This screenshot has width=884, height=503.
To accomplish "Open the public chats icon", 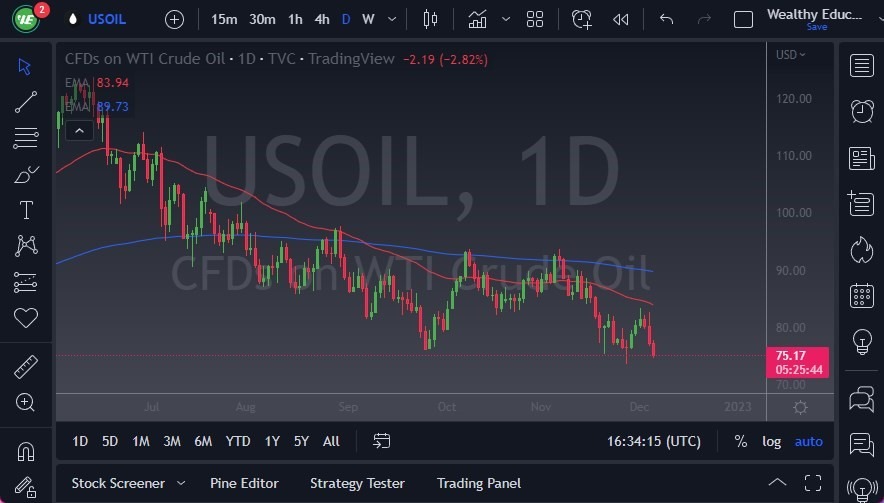I will pos(861,399).
